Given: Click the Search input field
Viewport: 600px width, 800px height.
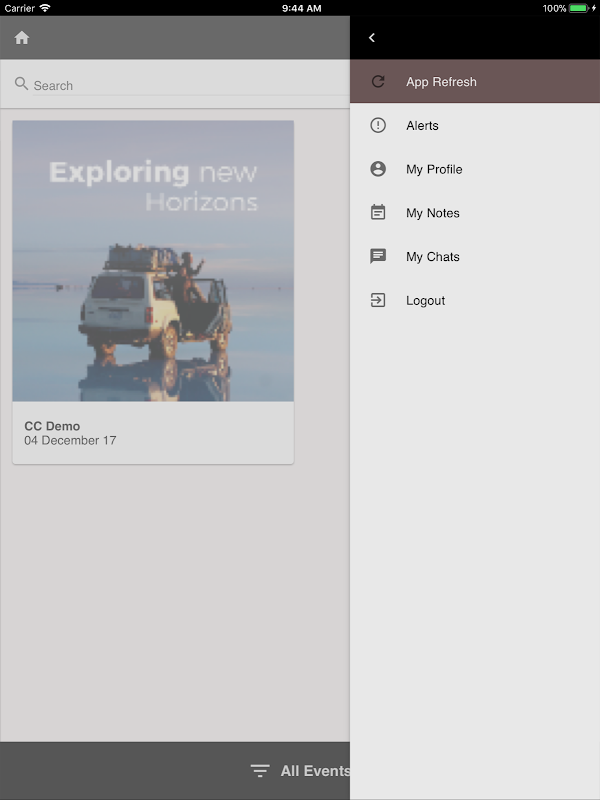Looking at the screenshot, I should (191, 86).
